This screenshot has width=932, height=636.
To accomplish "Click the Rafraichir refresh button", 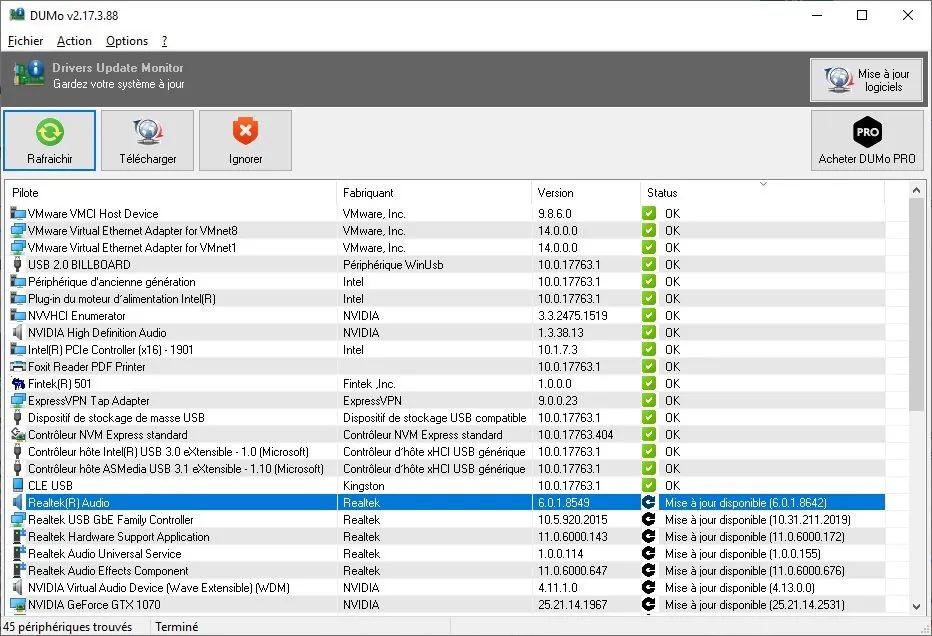I will pos(49,140).
